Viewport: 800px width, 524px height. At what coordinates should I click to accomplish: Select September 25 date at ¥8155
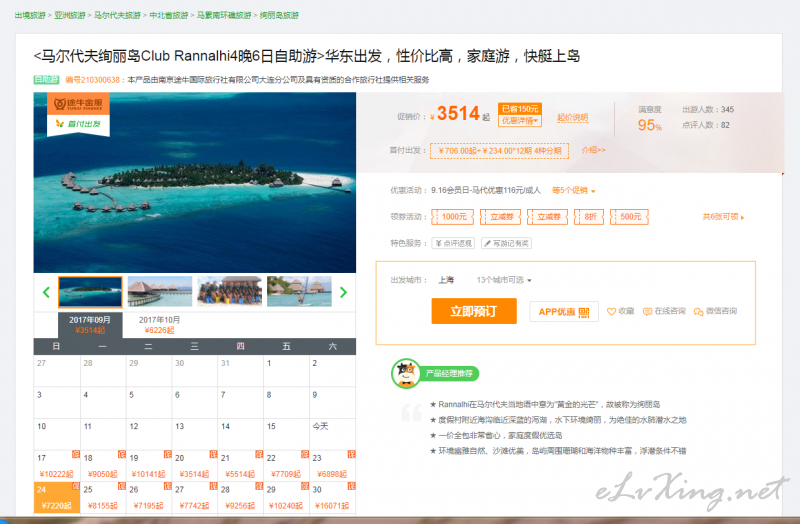tap(103, 497)
